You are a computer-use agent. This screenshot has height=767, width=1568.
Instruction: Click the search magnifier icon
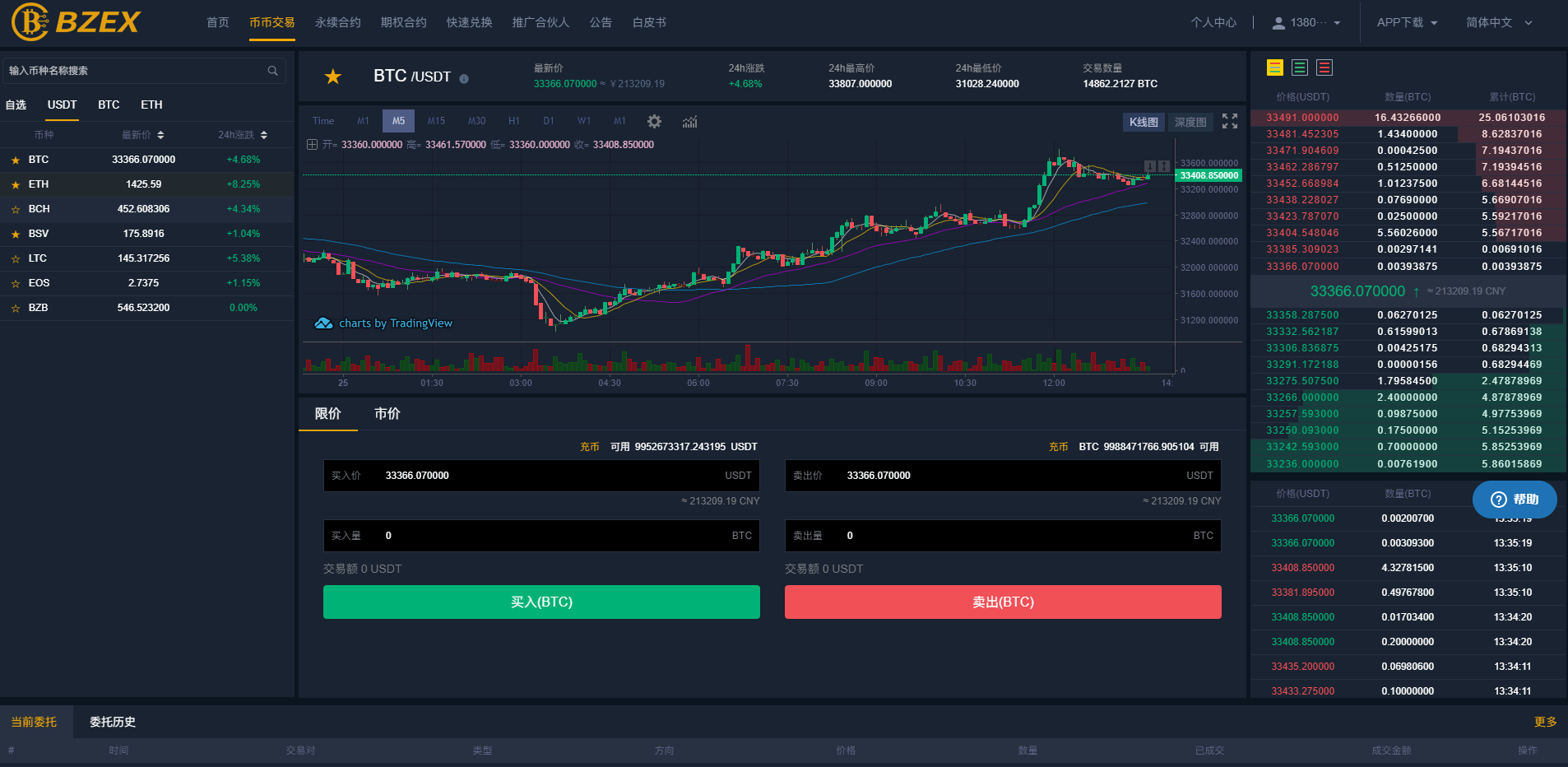pyautogui.click(x=272, y=71)
